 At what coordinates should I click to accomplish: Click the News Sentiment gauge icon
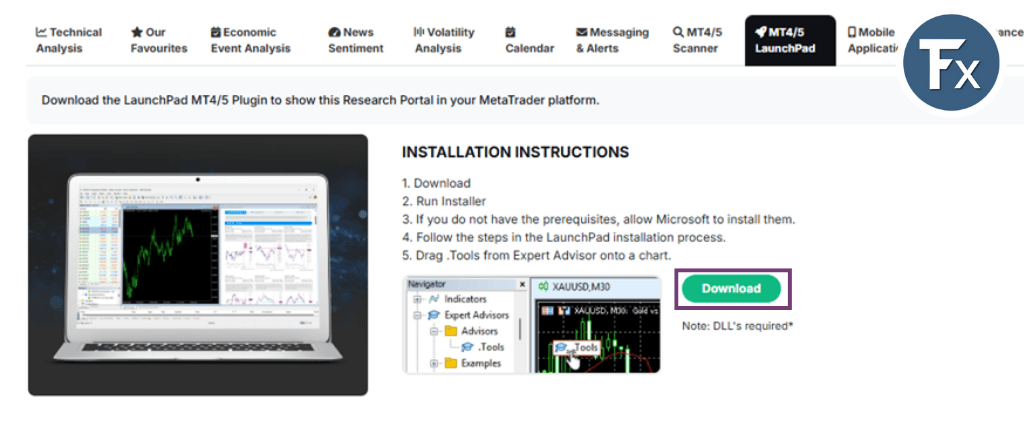coord(334,33)
